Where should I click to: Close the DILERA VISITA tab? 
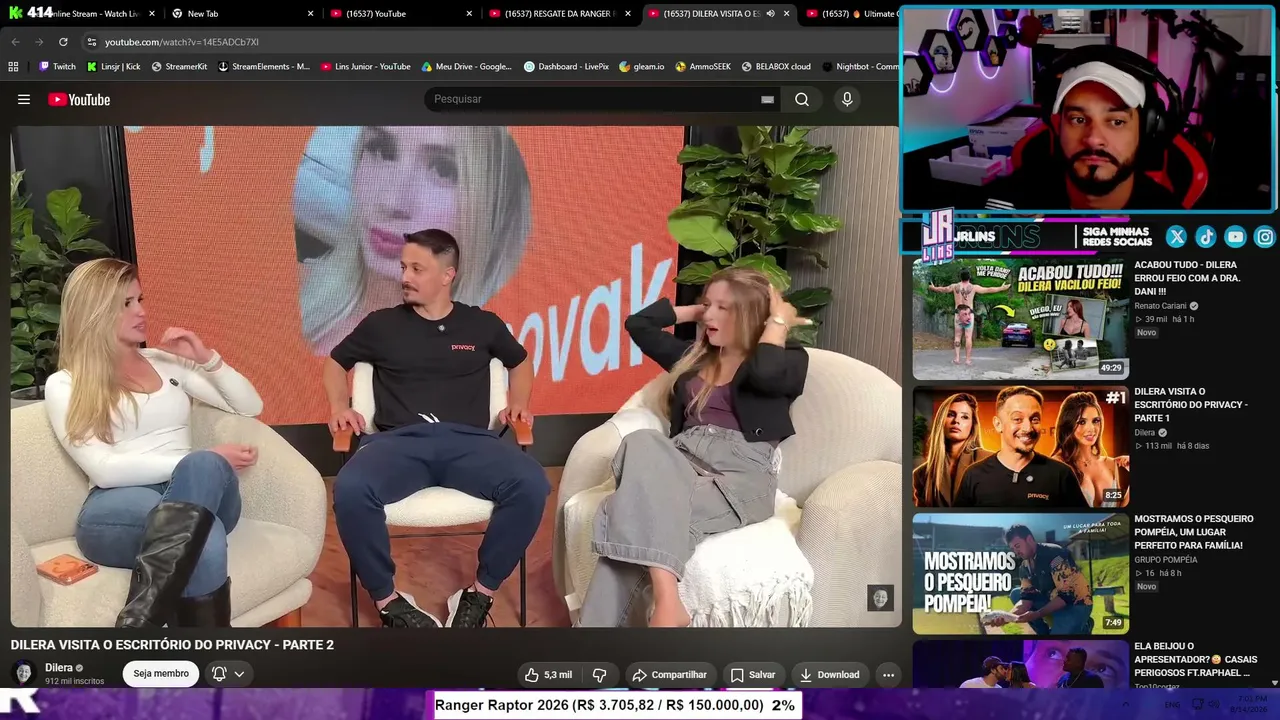click(786, 14)
